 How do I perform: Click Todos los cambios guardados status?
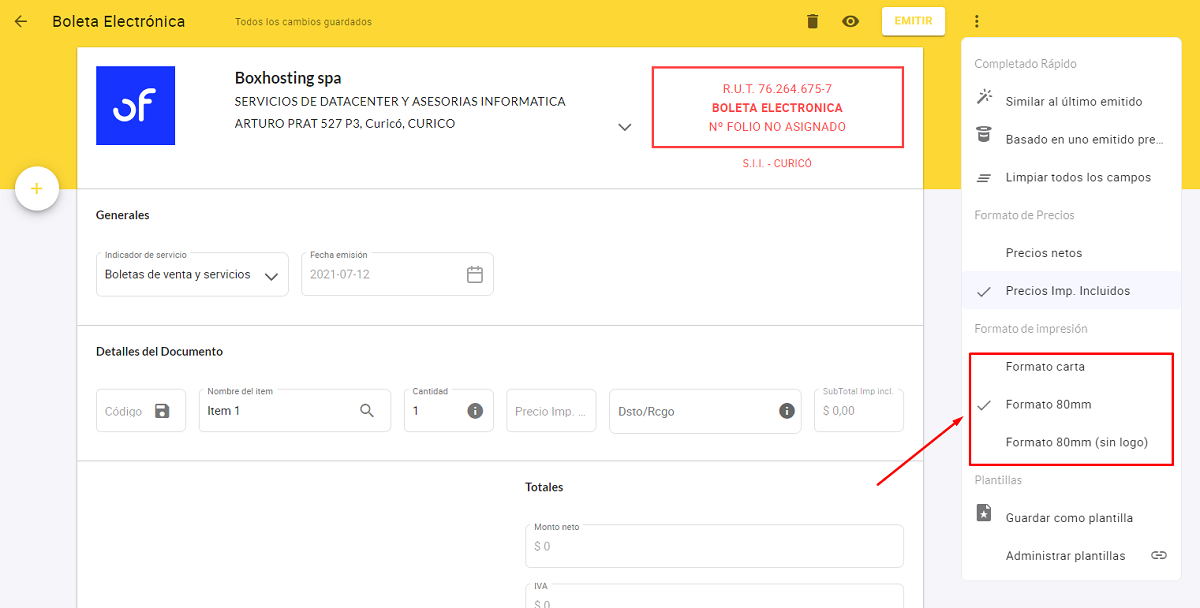pos(303,22)
